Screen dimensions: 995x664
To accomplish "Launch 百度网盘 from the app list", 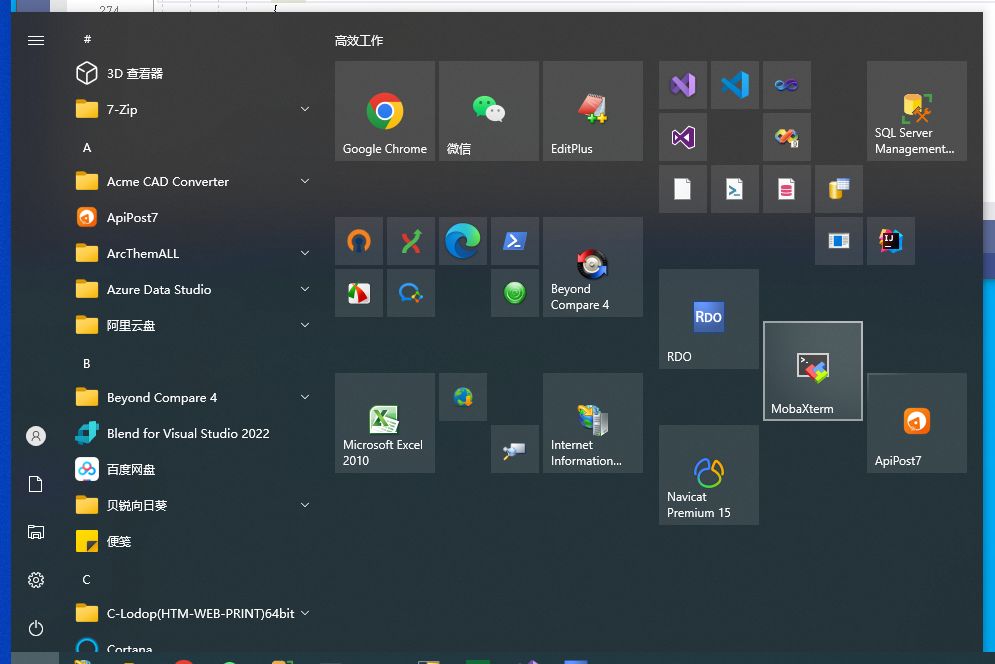I will 194,469.
